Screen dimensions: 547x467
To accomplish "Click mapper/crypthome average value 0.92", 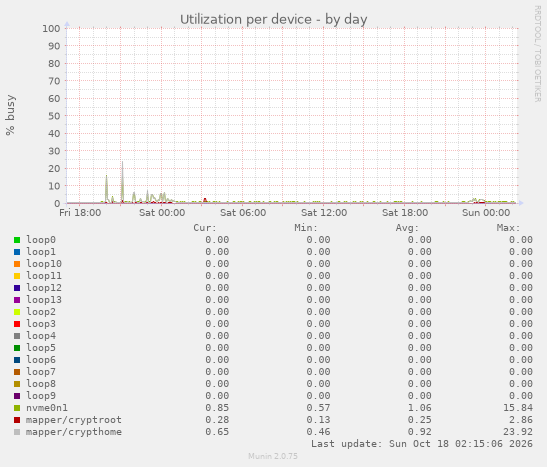I will coord(419,432).
